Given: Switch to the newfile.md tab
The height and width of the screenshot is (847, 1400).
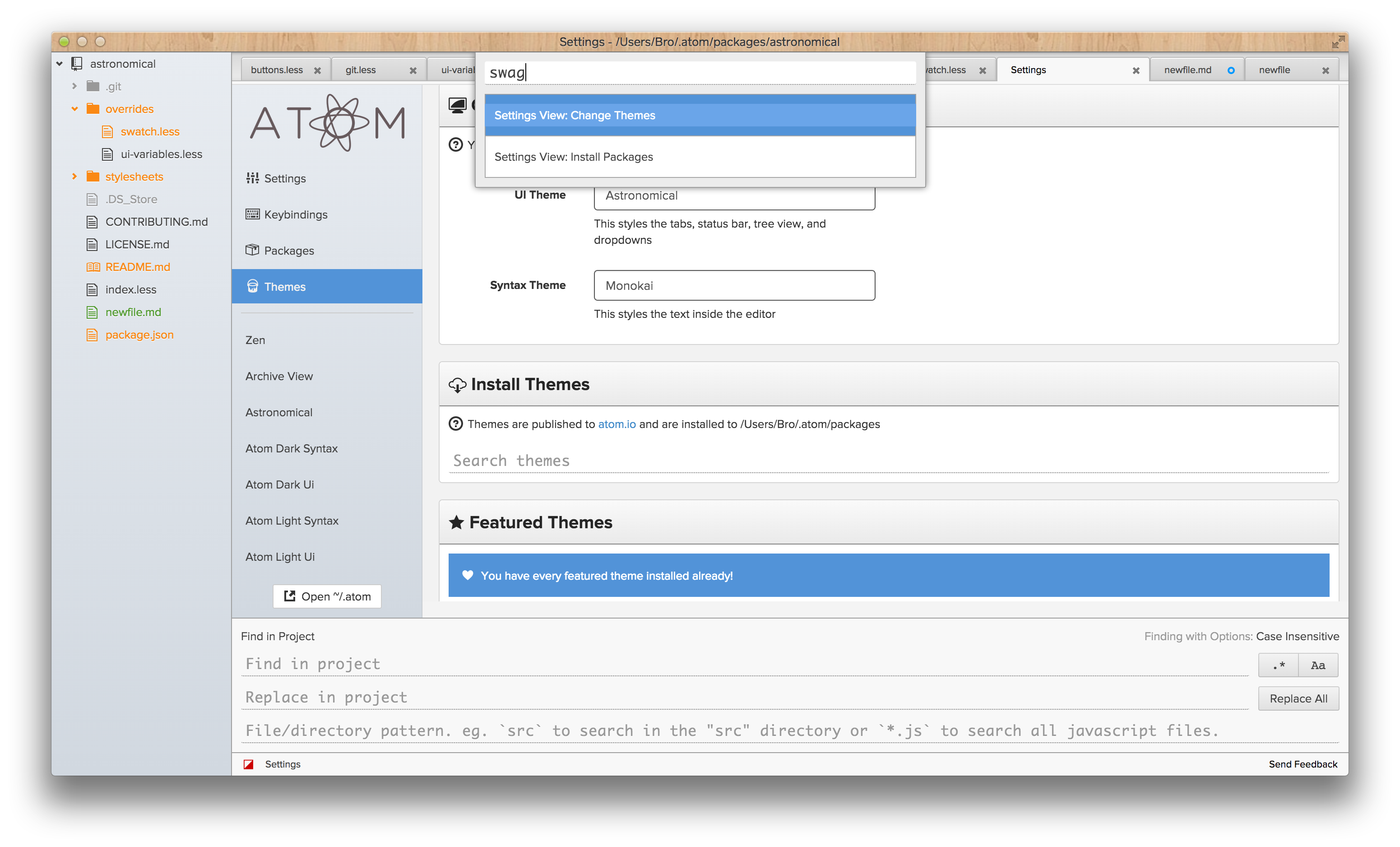Looking at the screenshot, I should (x=1187, y=70).
